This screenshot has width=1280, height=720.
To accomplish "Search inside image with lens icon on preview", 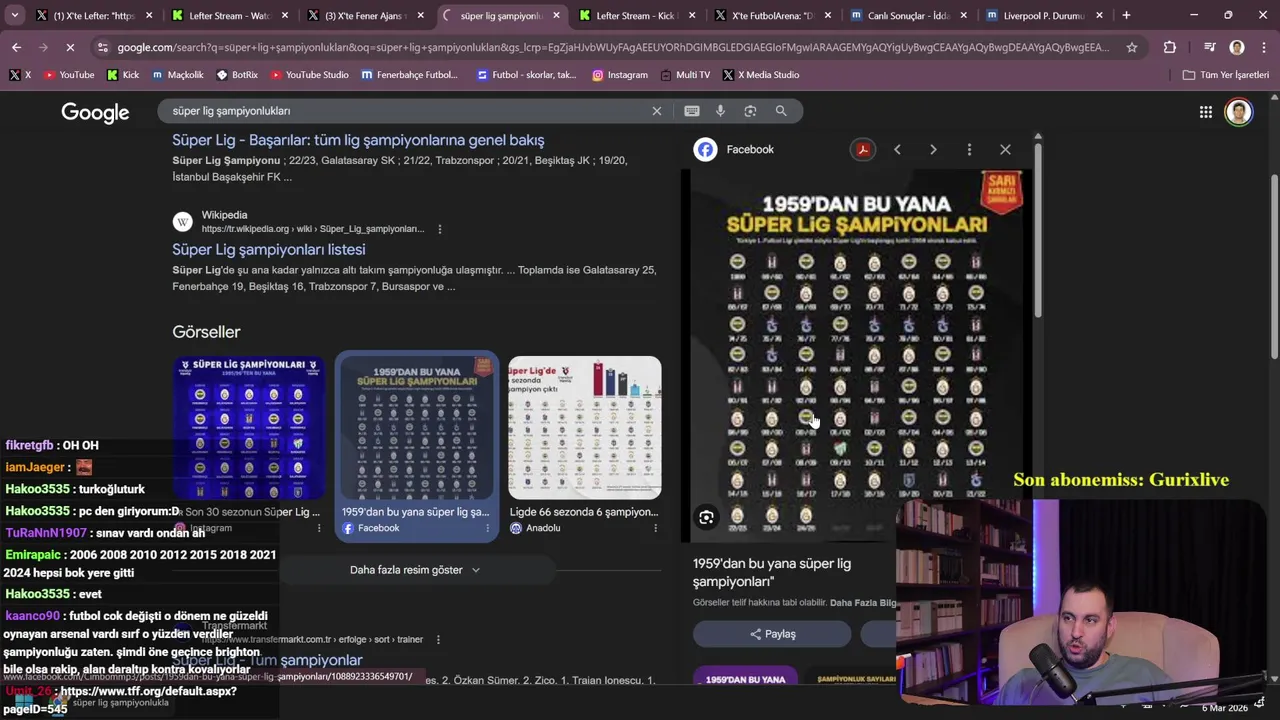I will tap(706, 517).
